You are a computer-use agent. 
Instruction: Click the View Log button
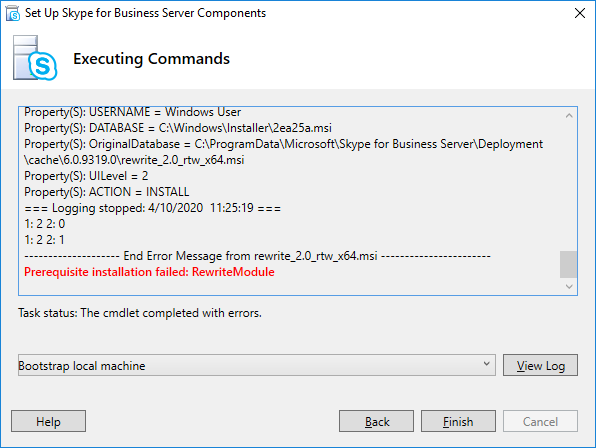[540, 365]
